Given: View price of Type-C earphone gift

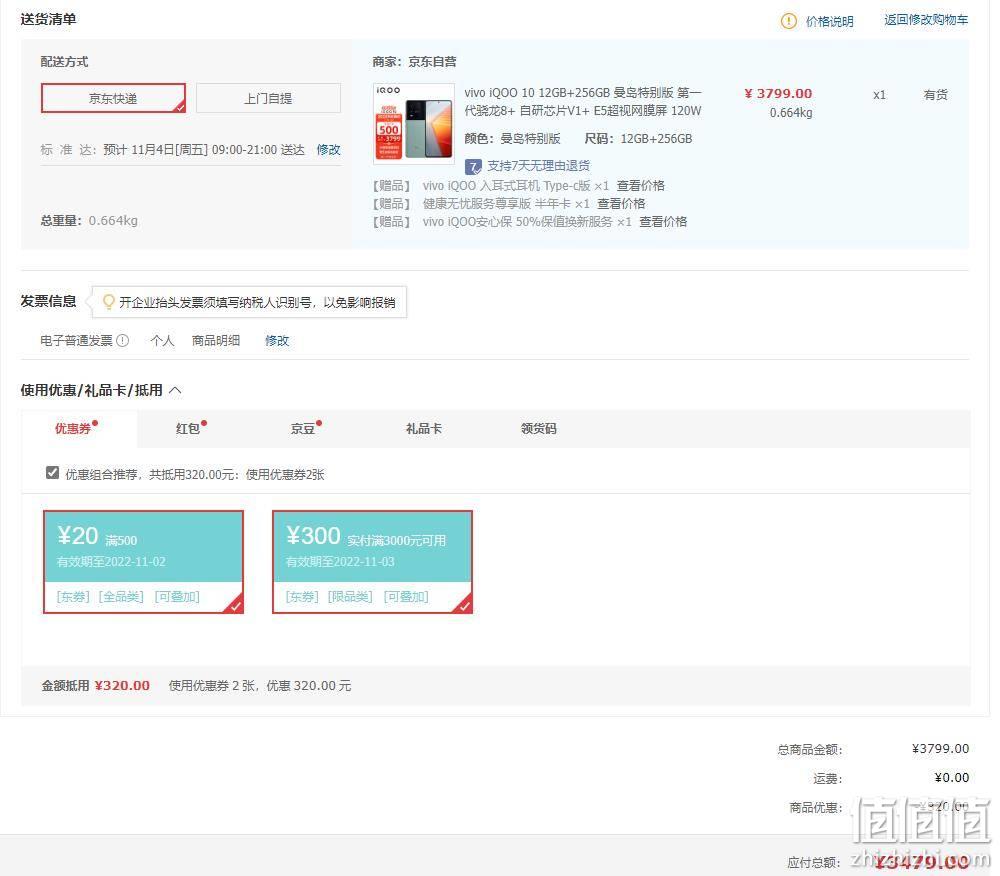Looking at the screenshot, I should 640,186.
